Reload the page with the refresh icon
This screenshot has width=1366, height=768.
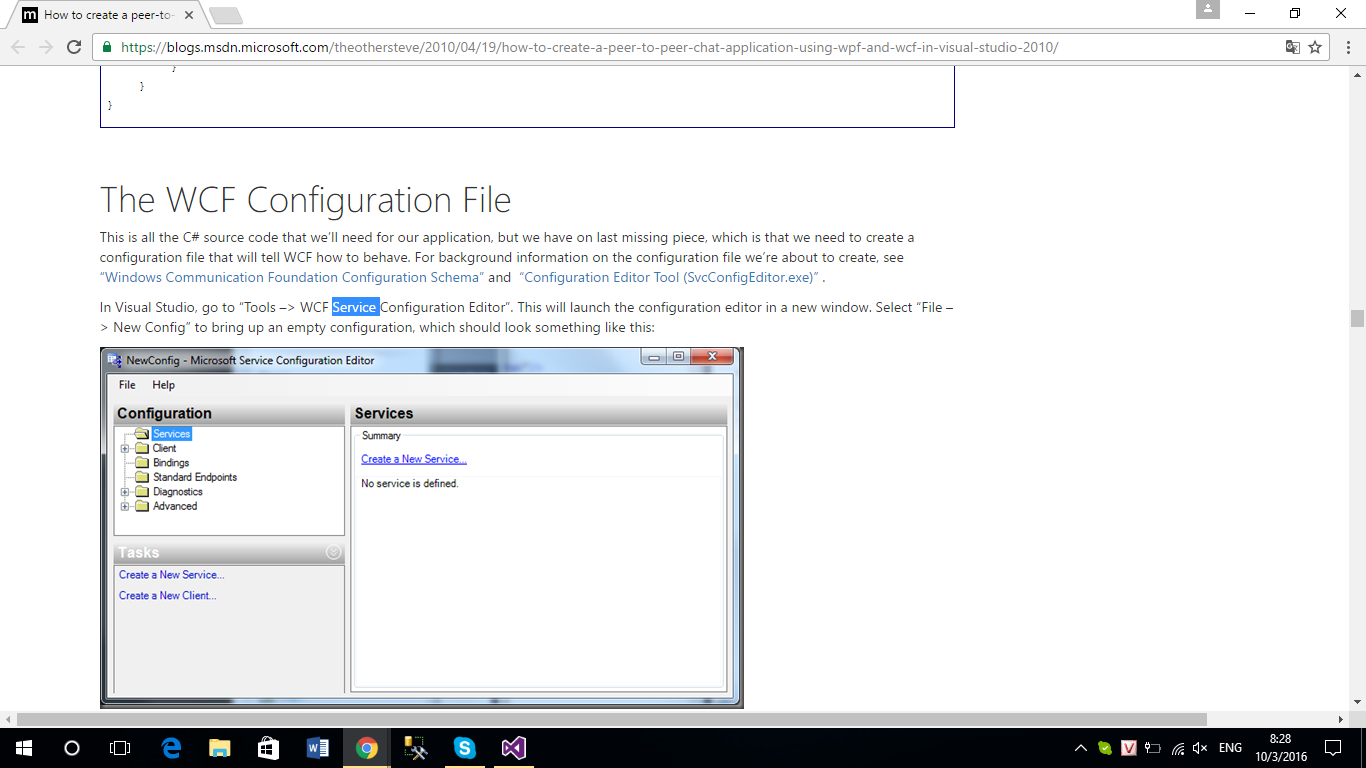[x=73, y=47]
